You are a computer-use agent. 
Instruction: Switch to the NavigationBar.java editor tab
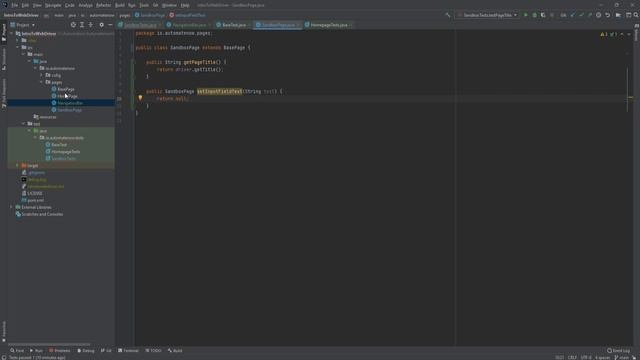(189, 25)
